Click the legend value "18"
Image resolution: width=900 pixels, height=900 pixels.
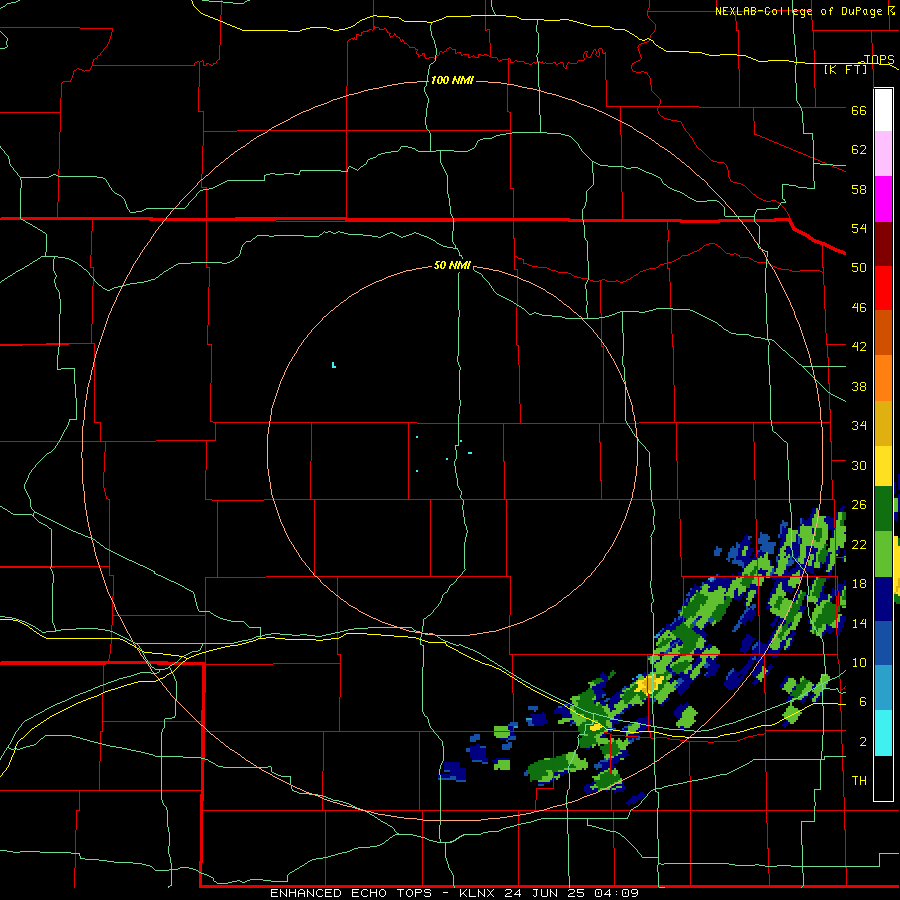859,584
